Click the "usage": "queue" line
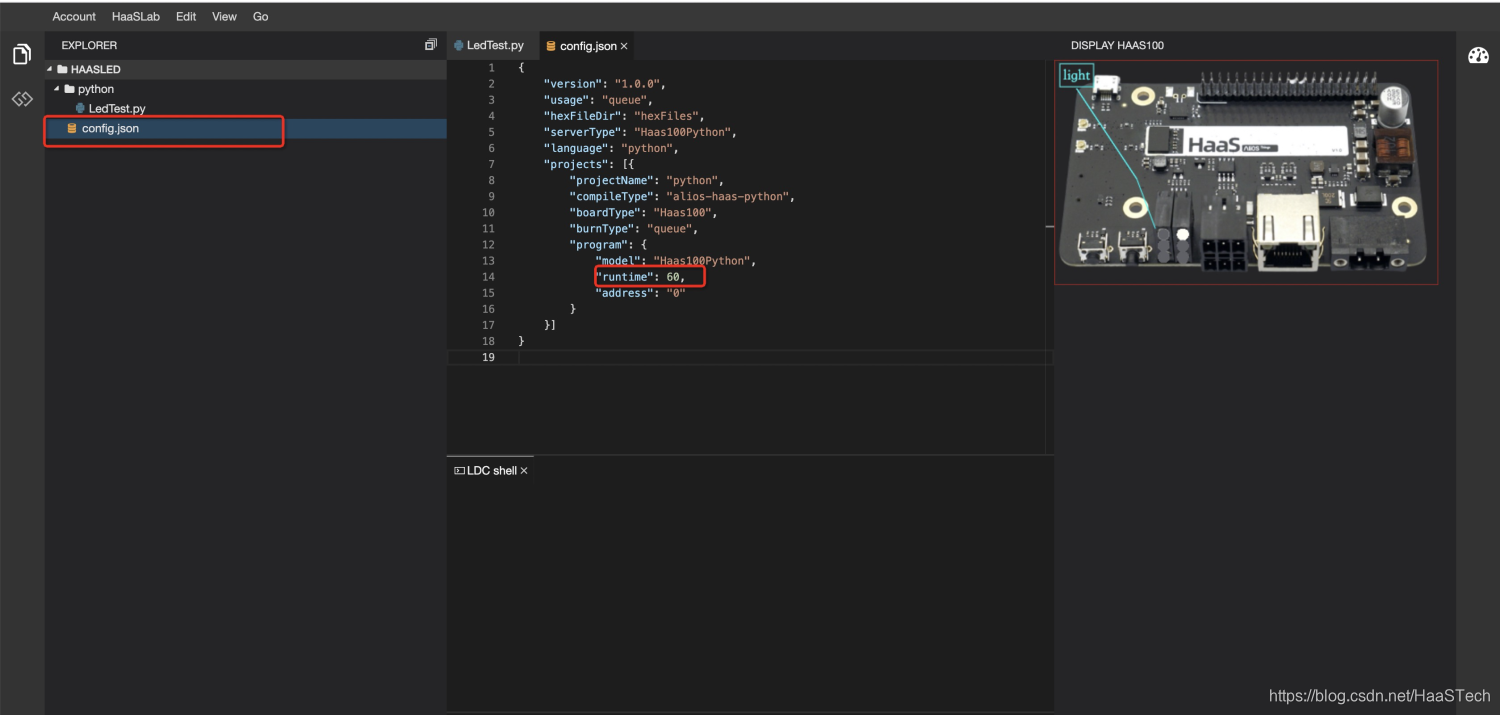The width and height of the screenshot is (1500, 715). [x=598, y=100]
